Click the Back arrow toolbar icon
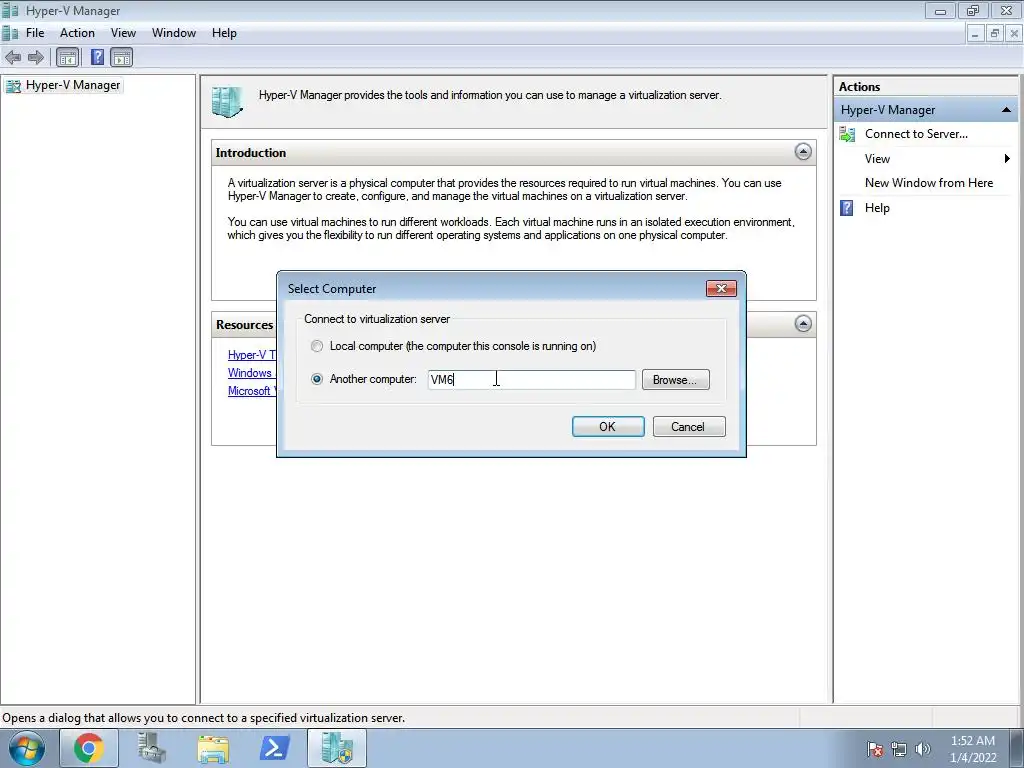 (13, 57)
